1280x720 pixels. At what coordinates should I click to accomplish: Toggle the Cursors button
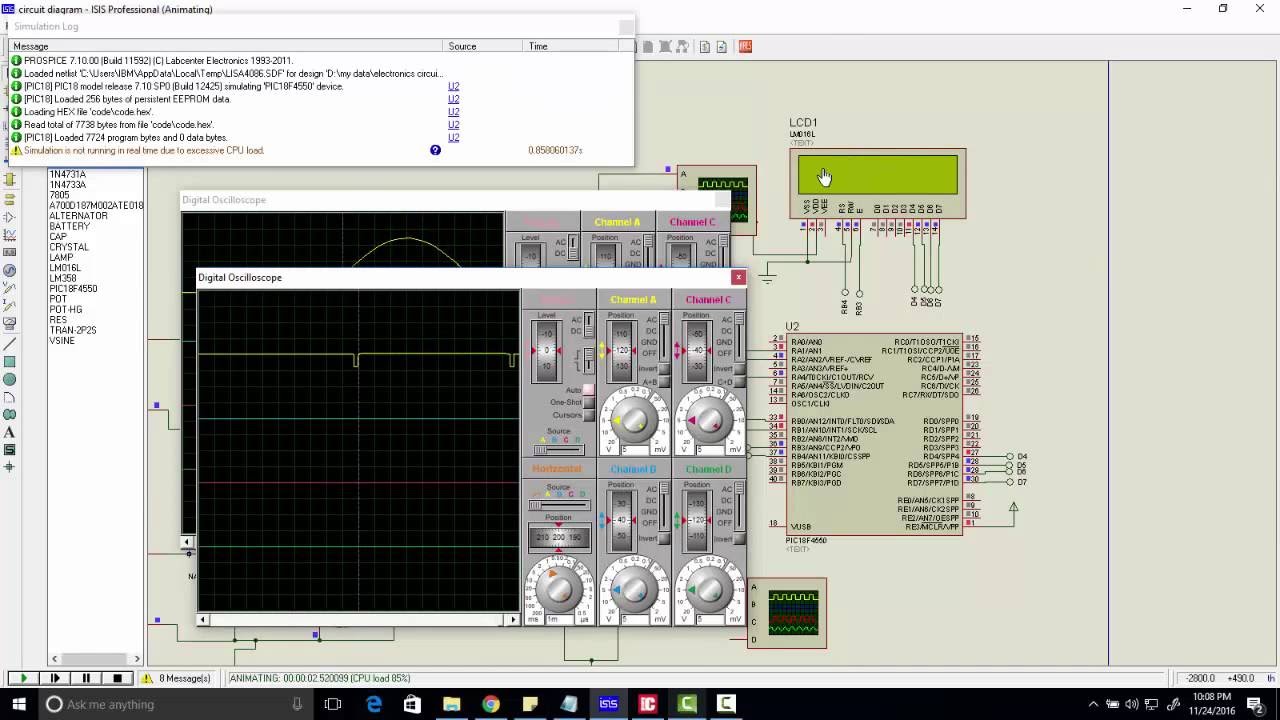coord(588,415)
